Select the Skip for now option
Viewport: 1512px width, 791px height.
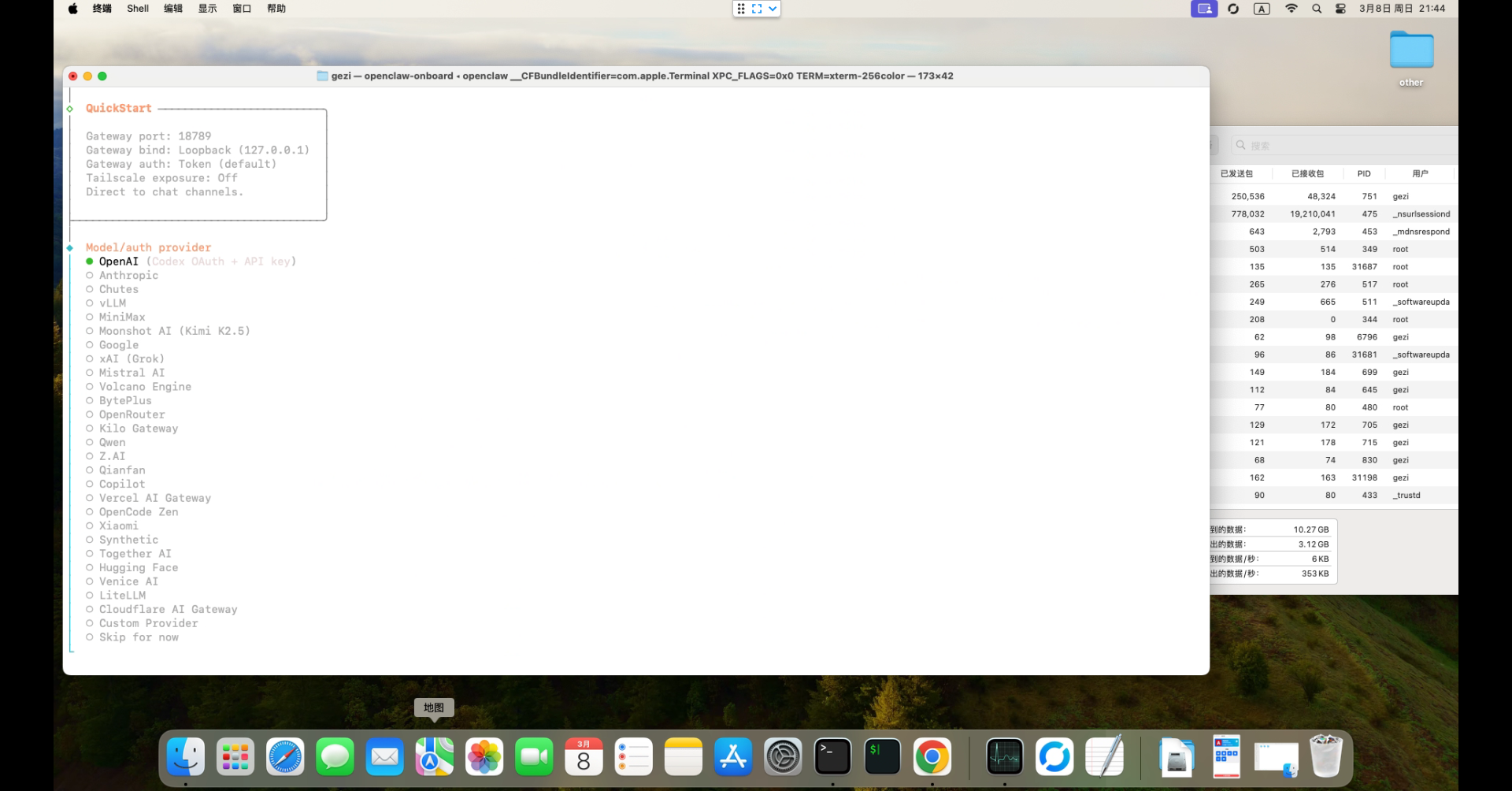point(139,637)
